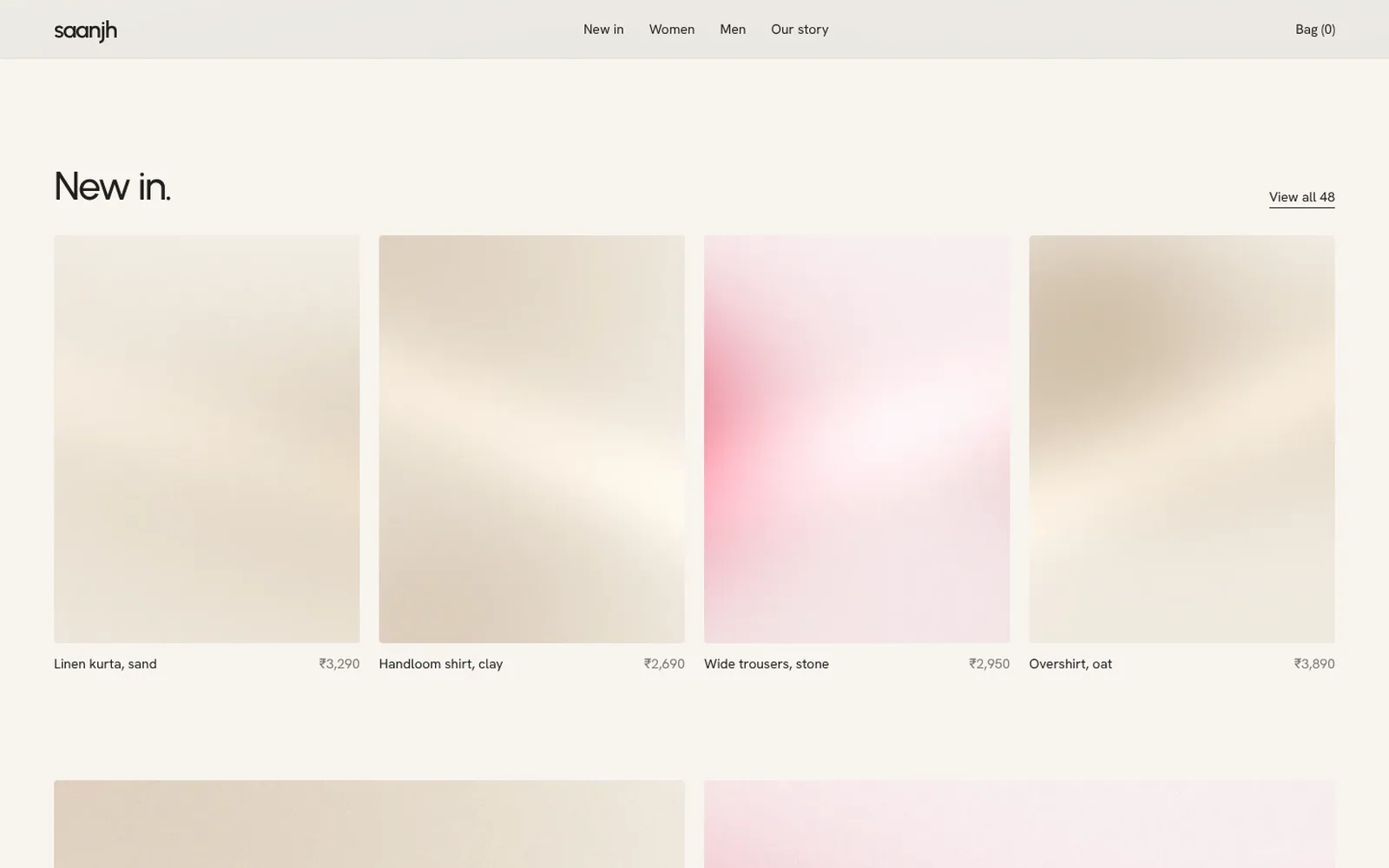1389x868 pixels.
Task: Click the New in. section heading
Action: point(112,186)
